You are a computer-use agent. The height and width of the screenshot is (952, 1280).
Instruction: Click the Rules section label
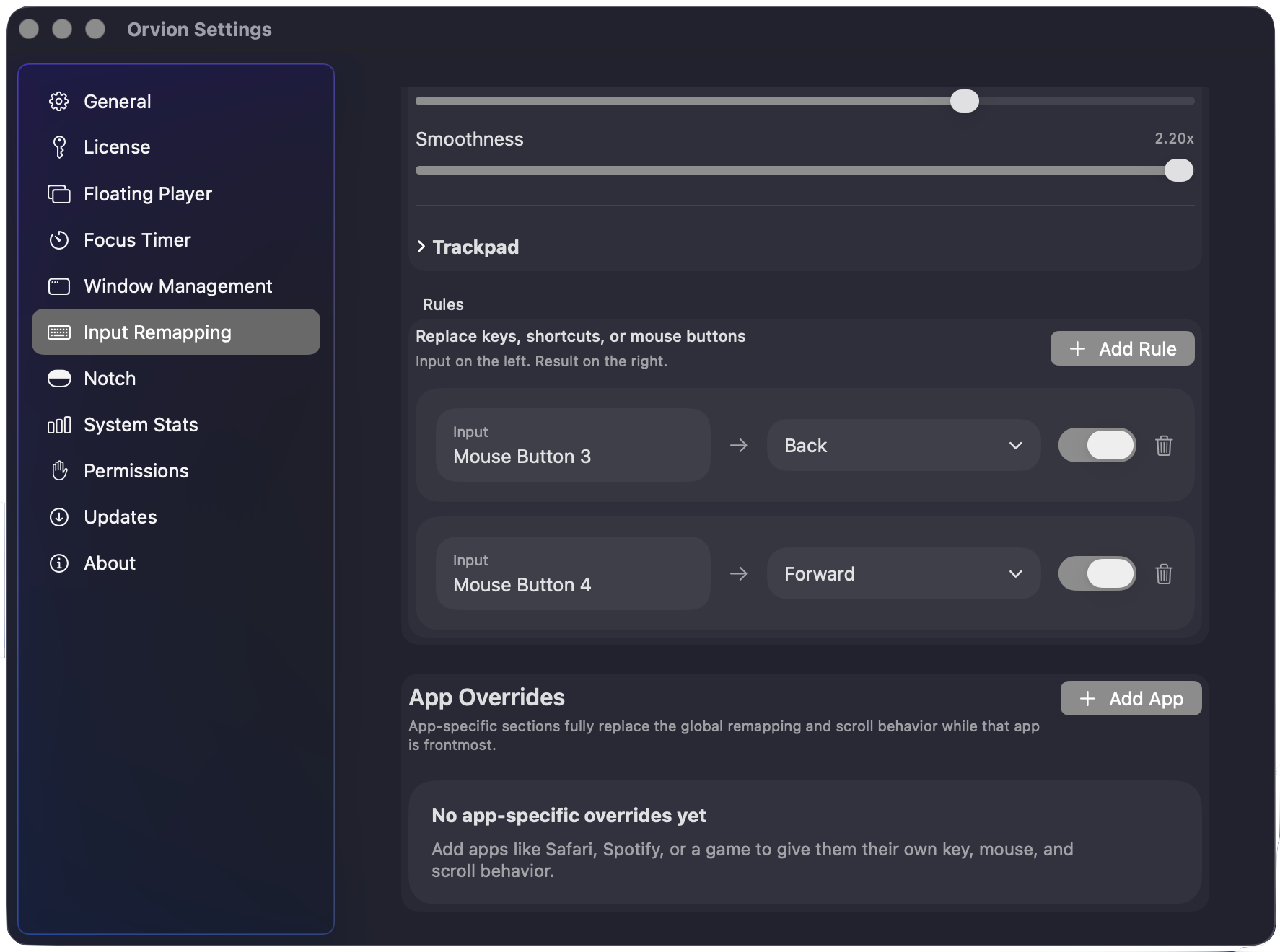443,304
